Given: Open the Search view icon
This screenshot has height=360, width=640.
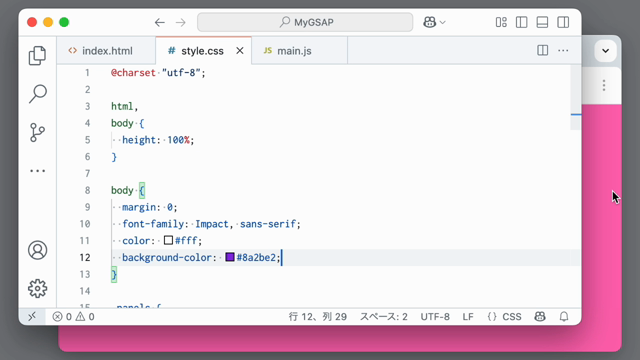Looking at the screenshot, I should click(x=37, y=94).
